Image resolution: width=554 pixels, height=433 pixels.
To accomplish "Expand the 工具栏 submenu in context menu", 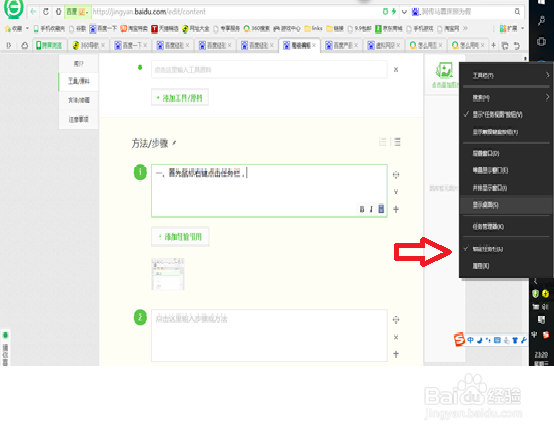I will click(x=506, y=75).
